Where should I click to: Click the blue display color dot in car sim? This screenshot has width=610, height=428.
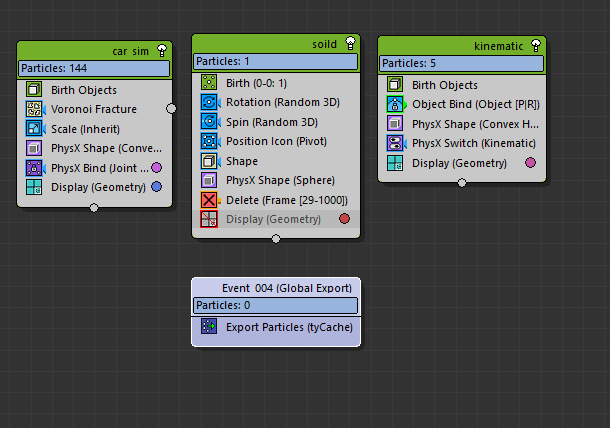point(156,187)
